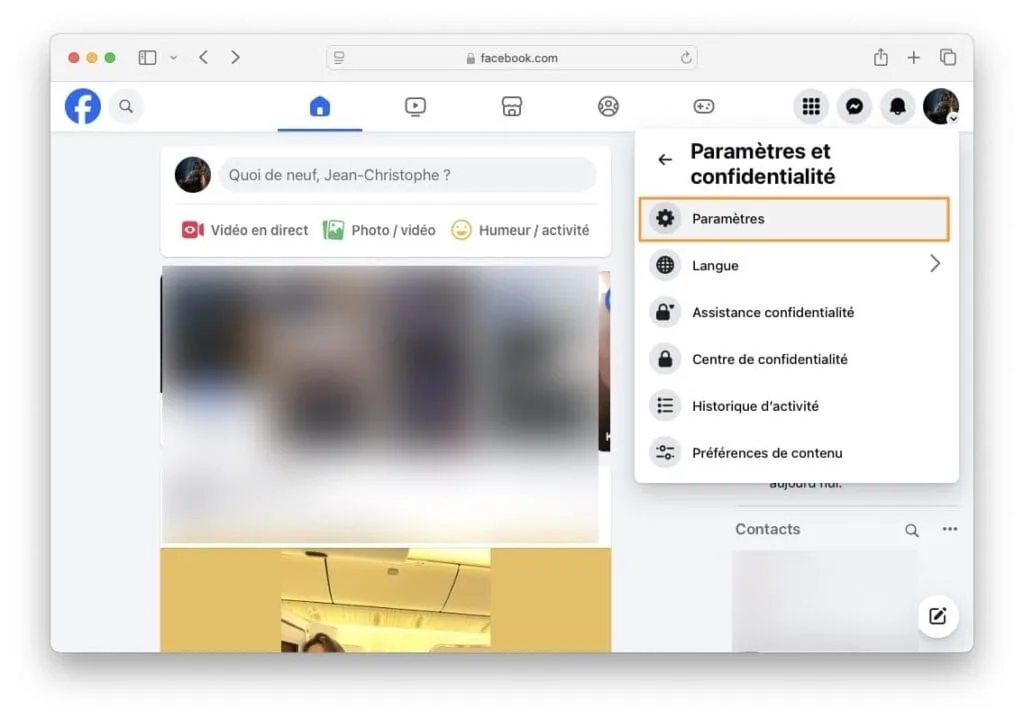Open Messenger from the top bar
1024x719 pixels.
click(853, 106)
